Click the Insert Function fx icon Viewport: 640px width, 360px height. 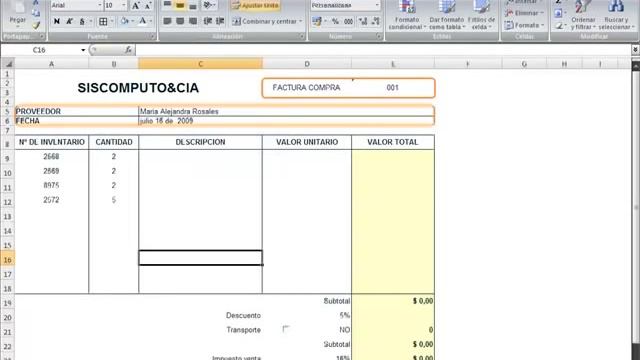128,50
